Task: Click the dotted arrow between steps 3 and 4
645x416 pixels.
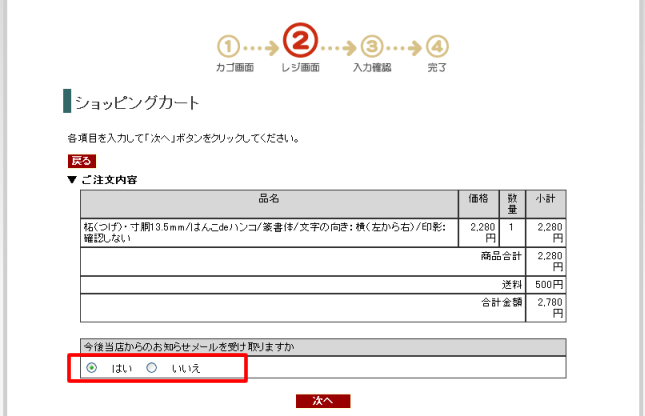Action: coord(405,47)
